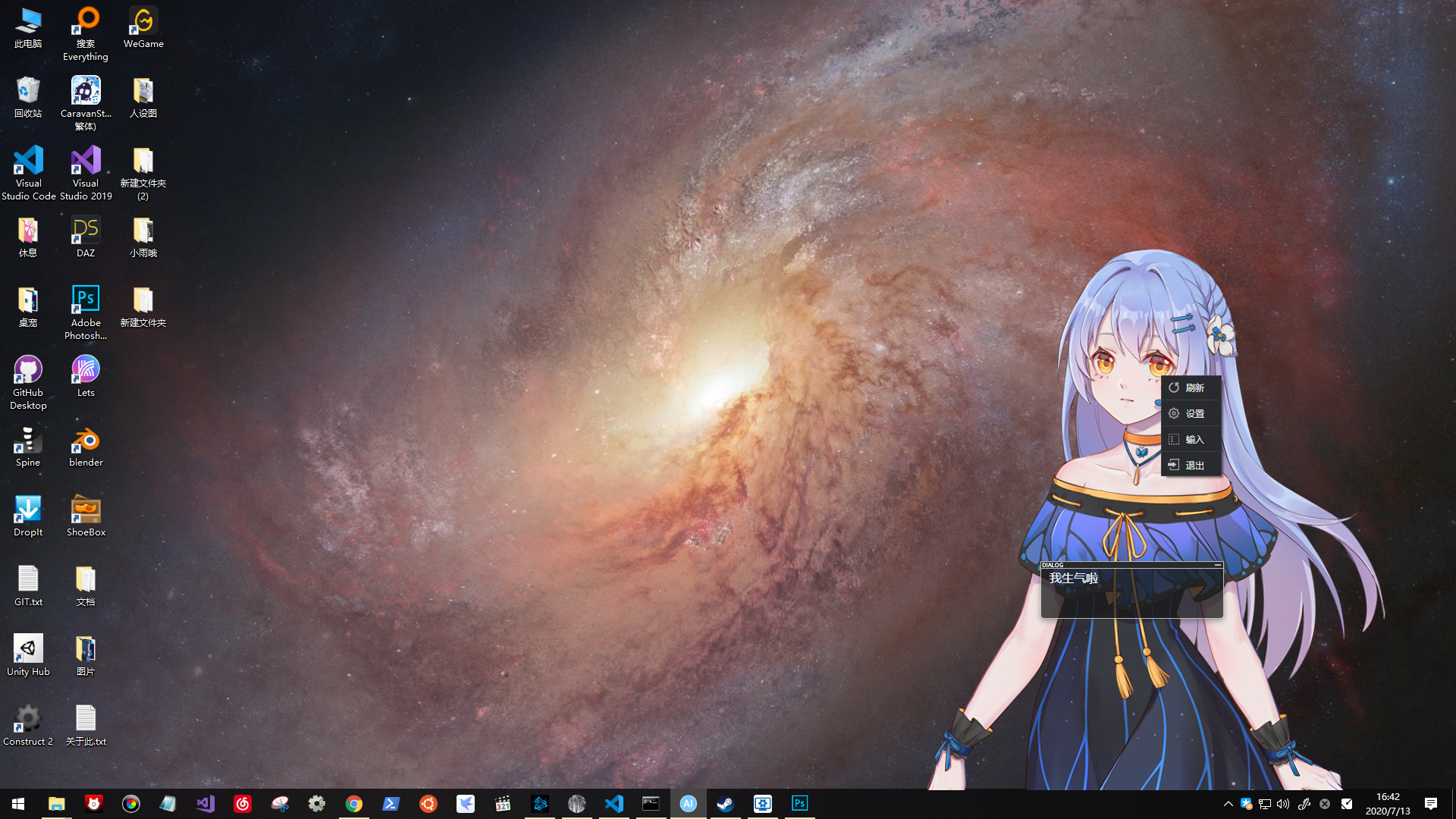Open the 设置 settings entry of the desktop pet
1456x819 pixels.
click(x=1192, y=413)
